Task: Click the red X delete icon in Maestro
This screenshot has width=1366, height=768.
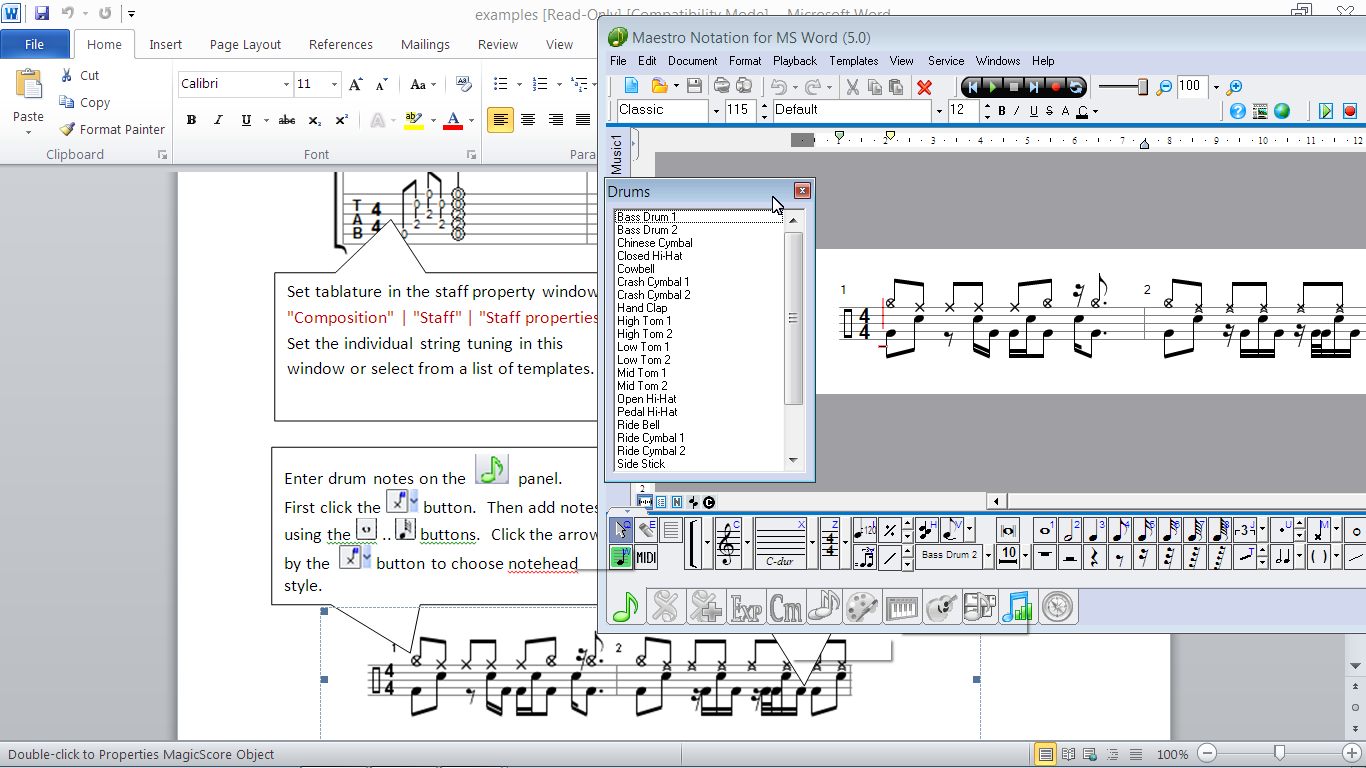Action: tap(924, 87)
